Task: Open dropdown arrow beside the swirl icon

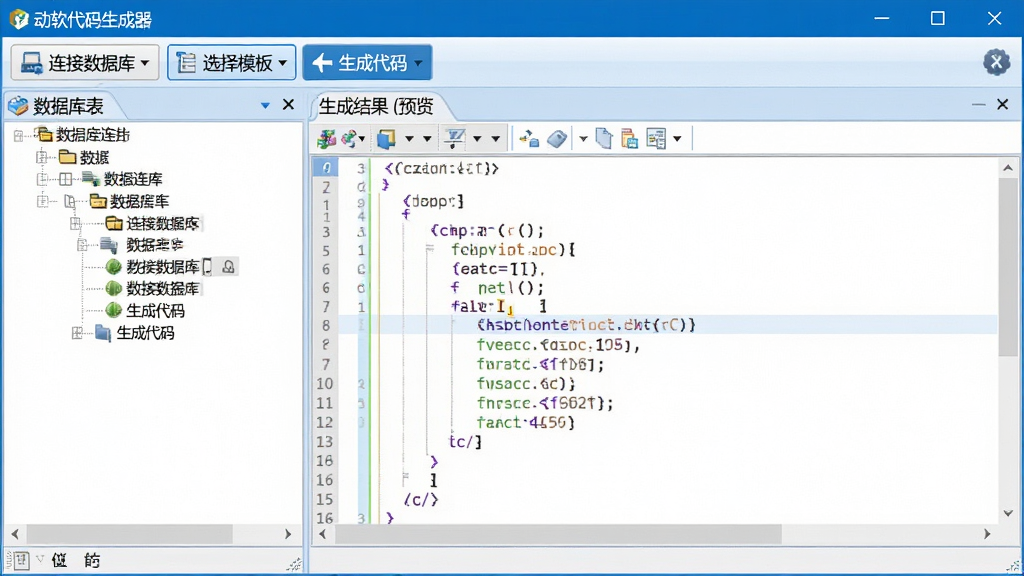Action: tap(362, 139)
